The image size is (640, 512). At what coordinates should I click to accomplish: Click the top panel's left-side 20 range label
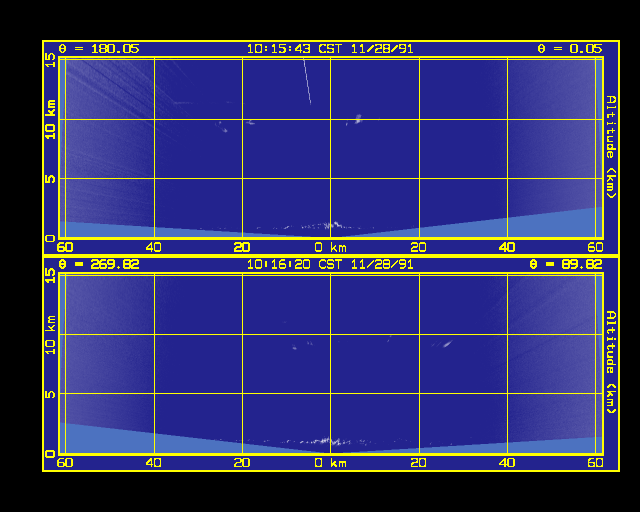point(242,247)
